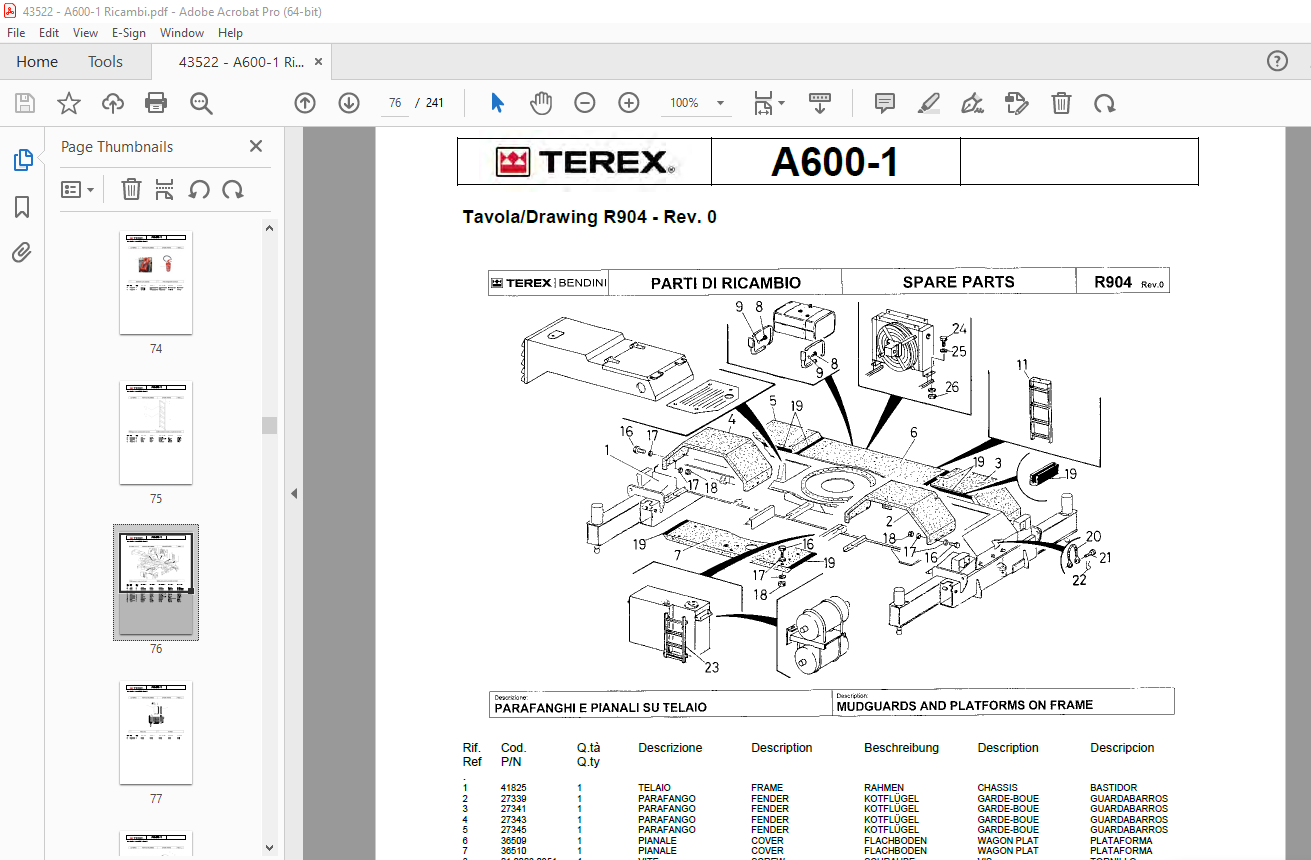Insert page break icon in thumbnails panel
Screen dimensions: 1311x860
[165, 189]
